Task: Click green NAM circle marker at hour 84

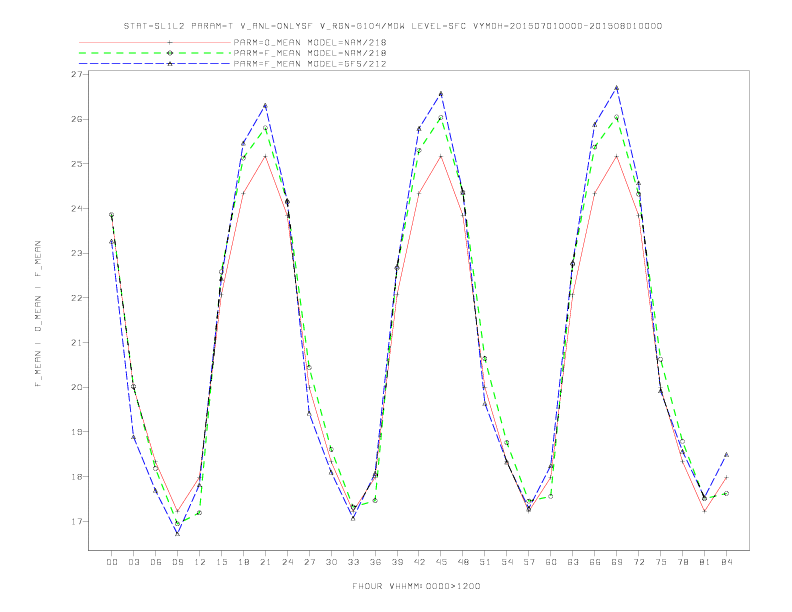Action: click(726, 493)
